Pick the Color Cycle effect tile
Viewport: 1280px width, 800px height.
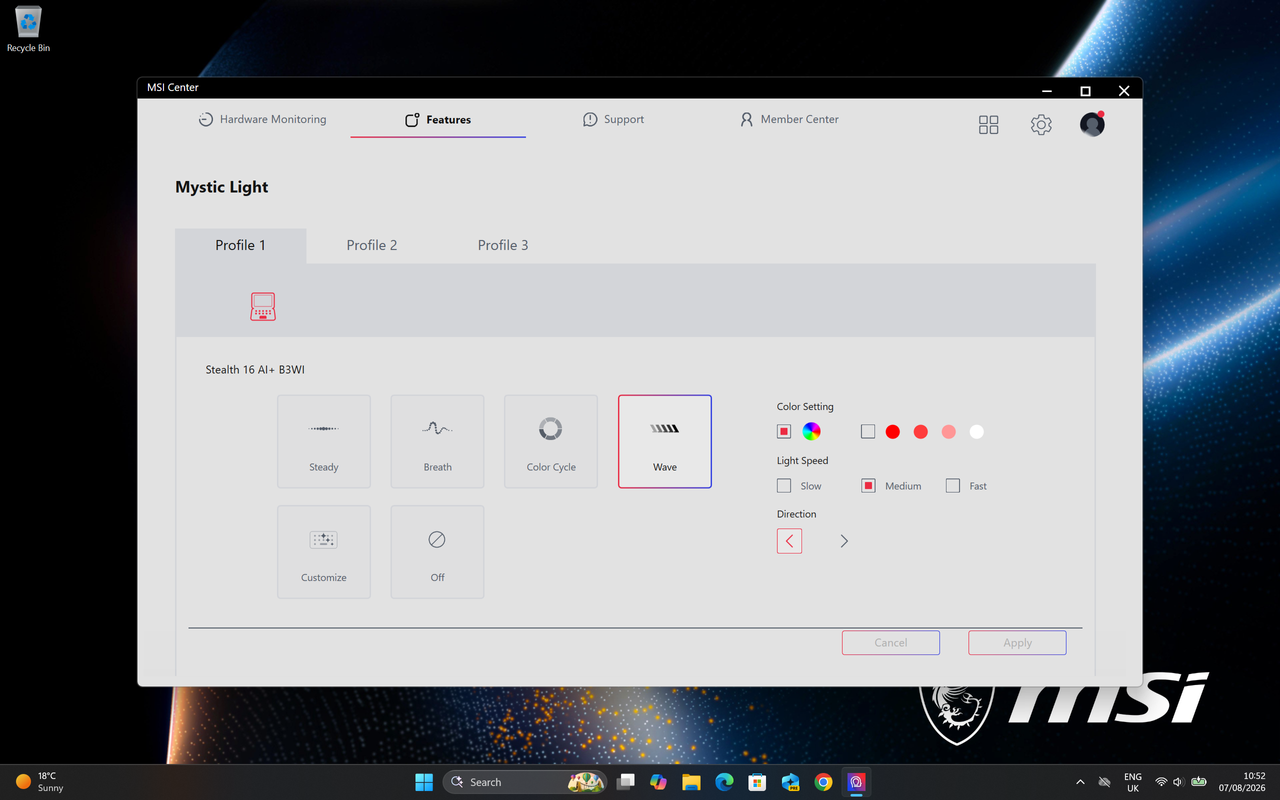[x=551, y=441]
